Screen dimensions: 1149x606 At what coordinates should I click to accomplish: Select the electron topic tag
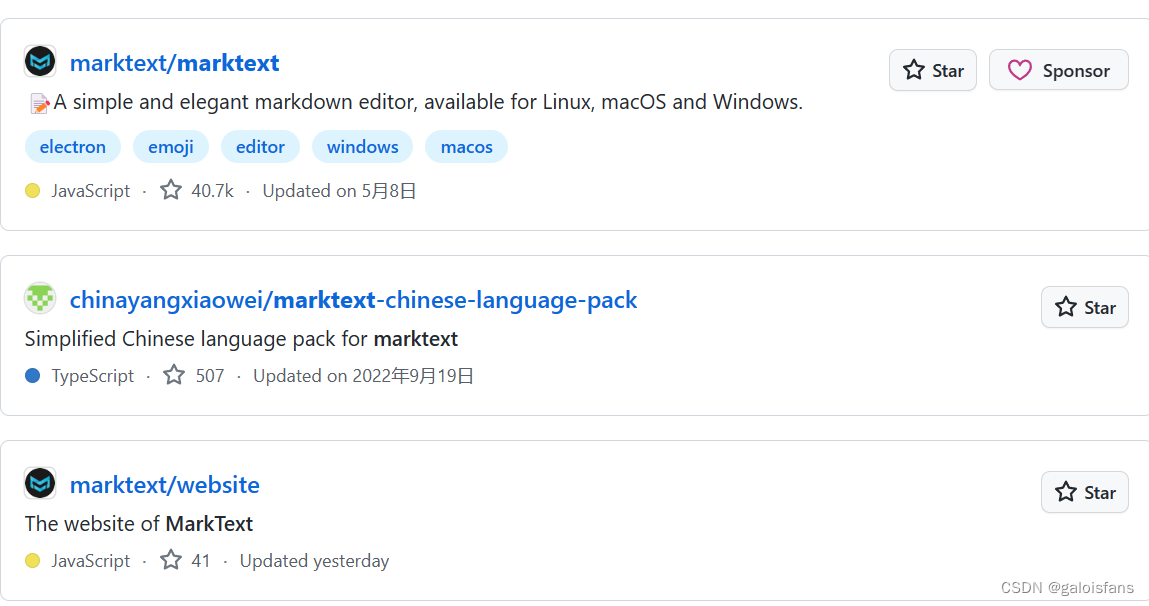pyautogui.click(x=72, y=146)
